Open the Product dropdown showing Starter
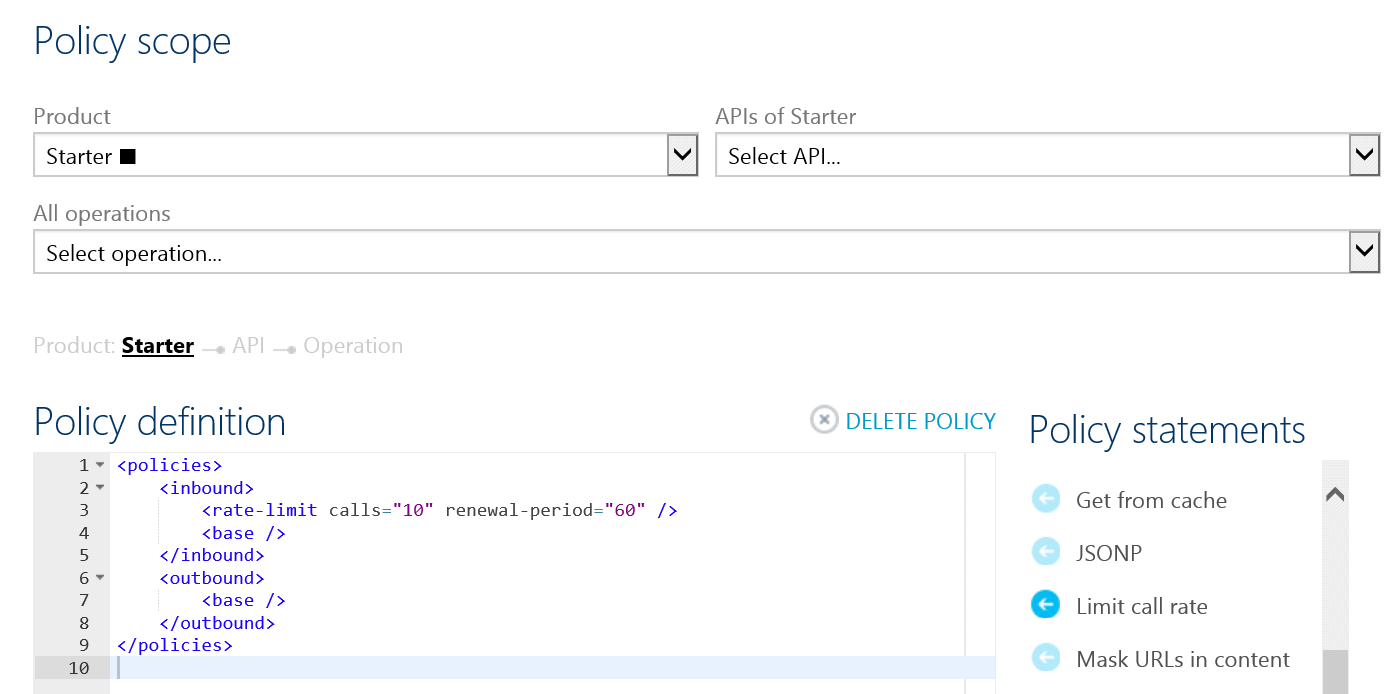The width and height of the screenshot is (1394, 694). pos(365,155)
